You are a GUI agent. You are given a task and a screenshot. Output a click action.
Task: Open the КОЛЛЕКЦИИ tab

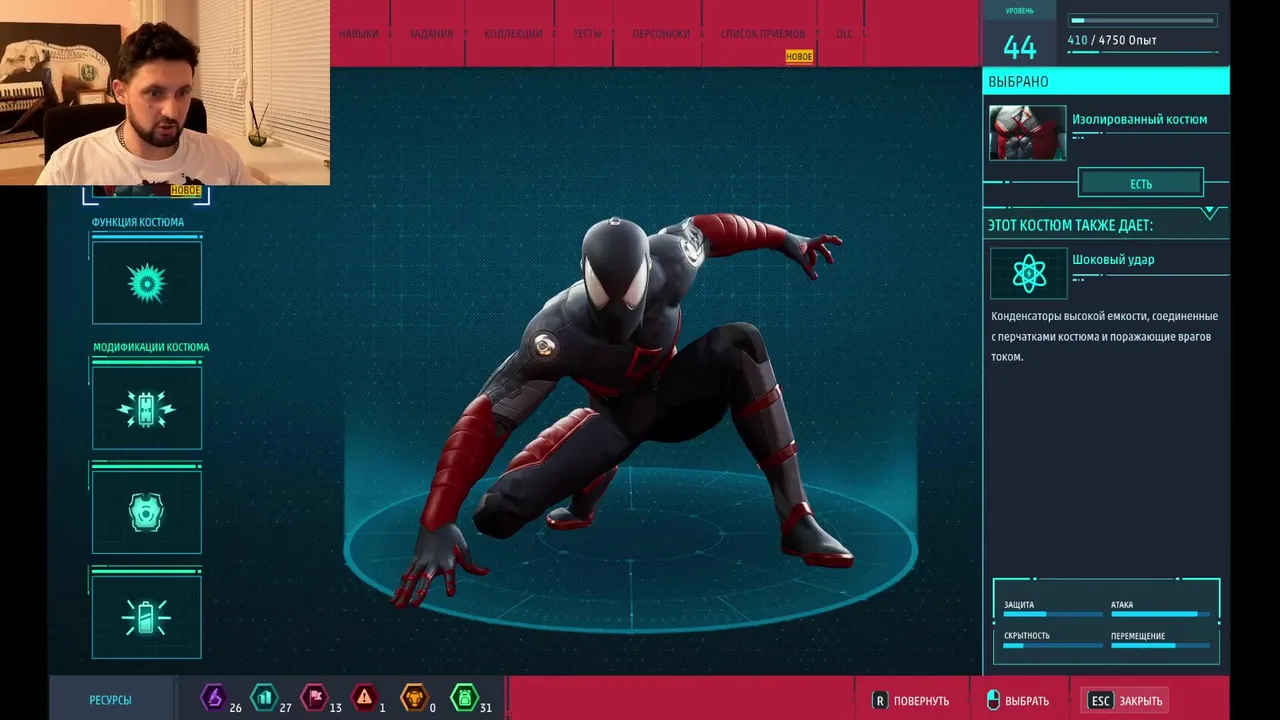tap(513, 34)
